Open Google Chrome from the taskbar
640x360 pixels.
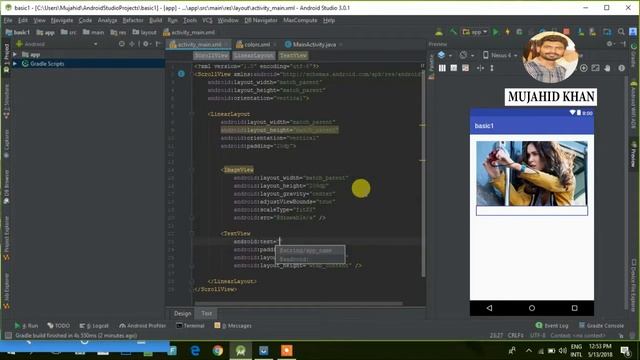(218, 351)
